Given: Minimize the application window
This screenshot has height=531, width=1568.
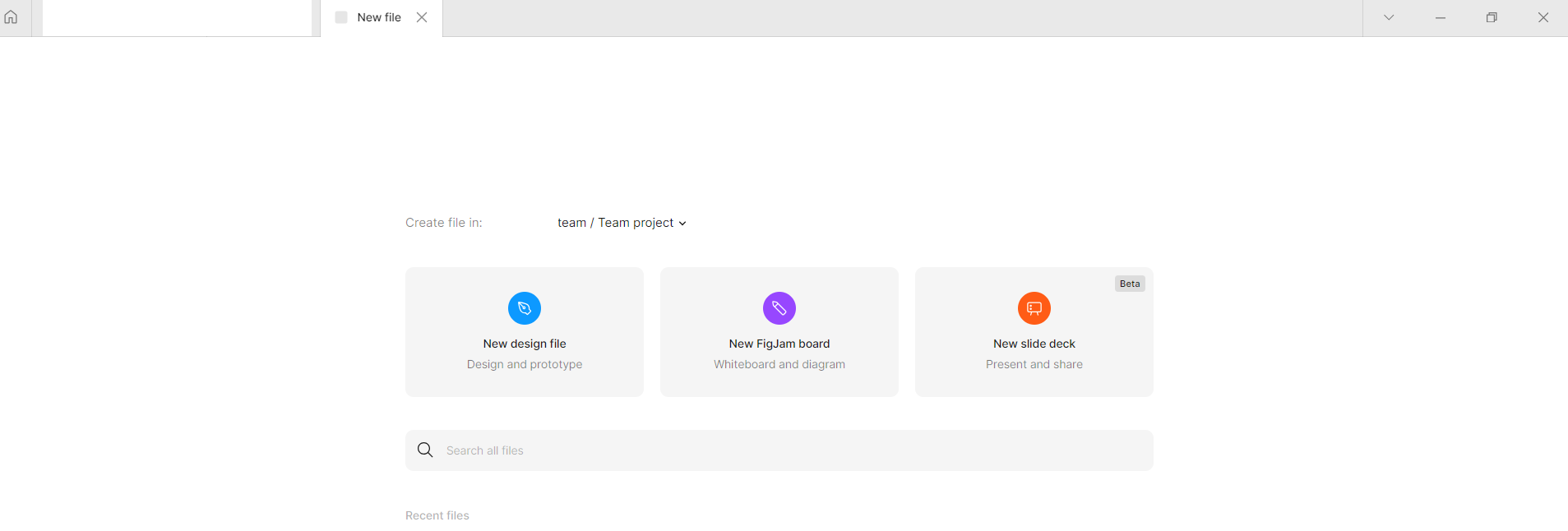Looking at the screenshot, I should pos(1441,17).
